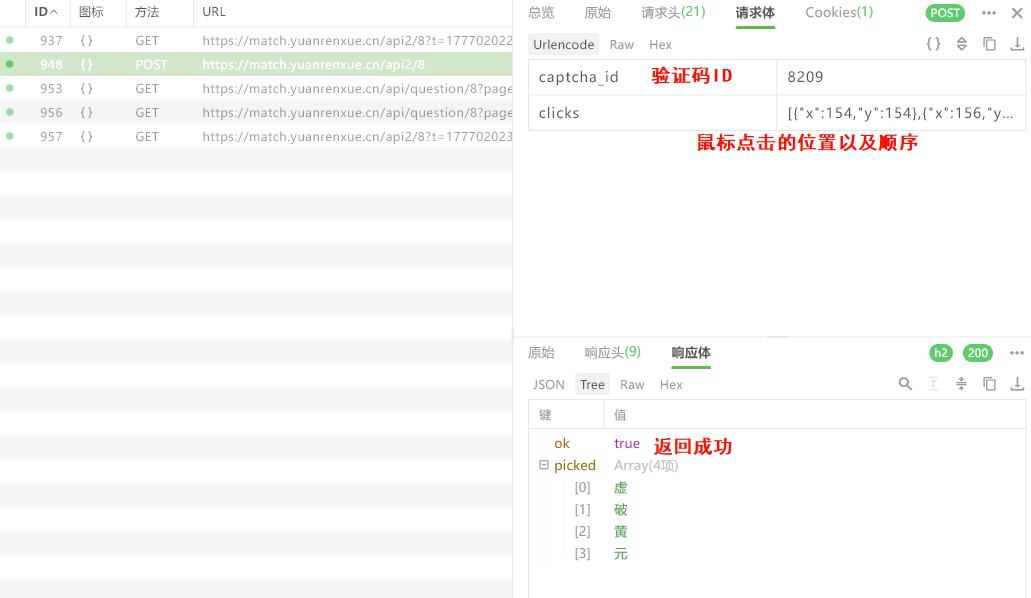Open the 响应头(9) tab
The image size is (1031, 598).
point(613,353)
